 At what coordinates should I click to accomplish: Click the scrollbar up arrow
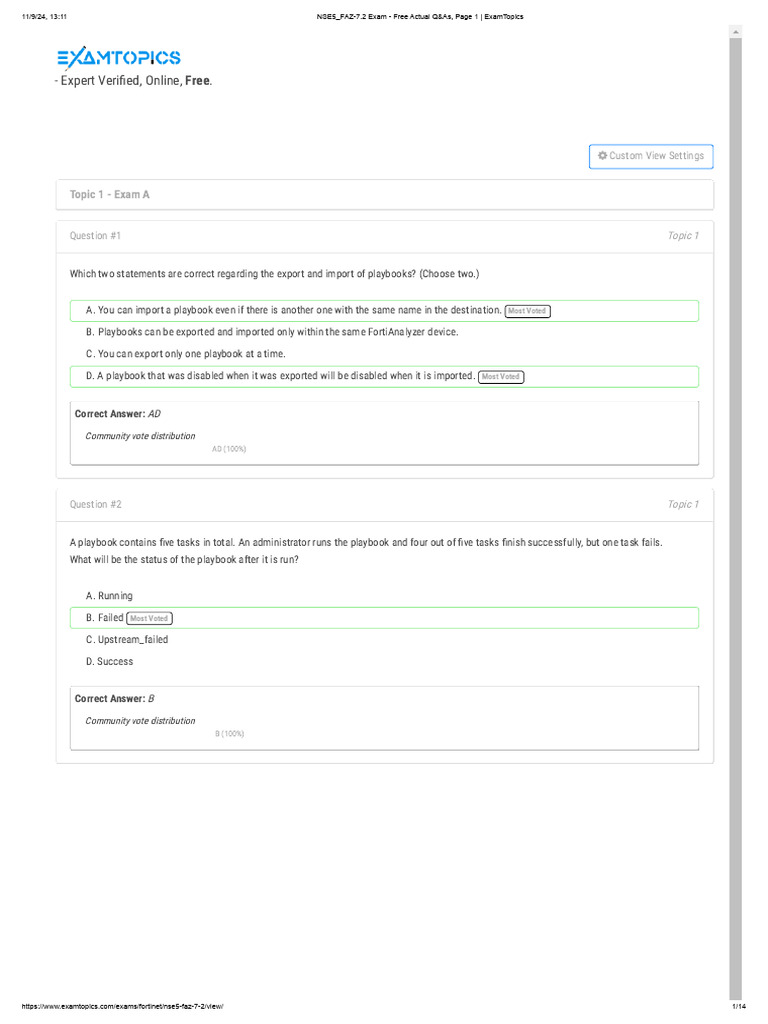tap(735, 31)
